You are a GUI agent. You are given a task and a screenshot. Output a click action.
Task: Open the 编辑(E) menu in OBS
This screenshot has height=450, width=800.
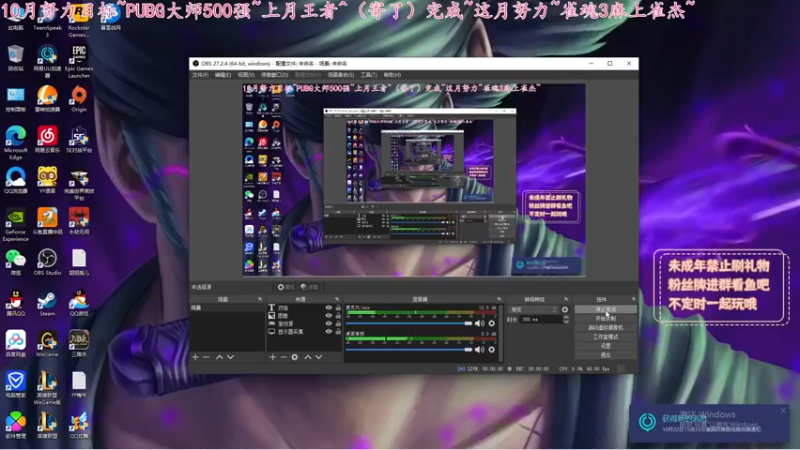pos(222,75)
